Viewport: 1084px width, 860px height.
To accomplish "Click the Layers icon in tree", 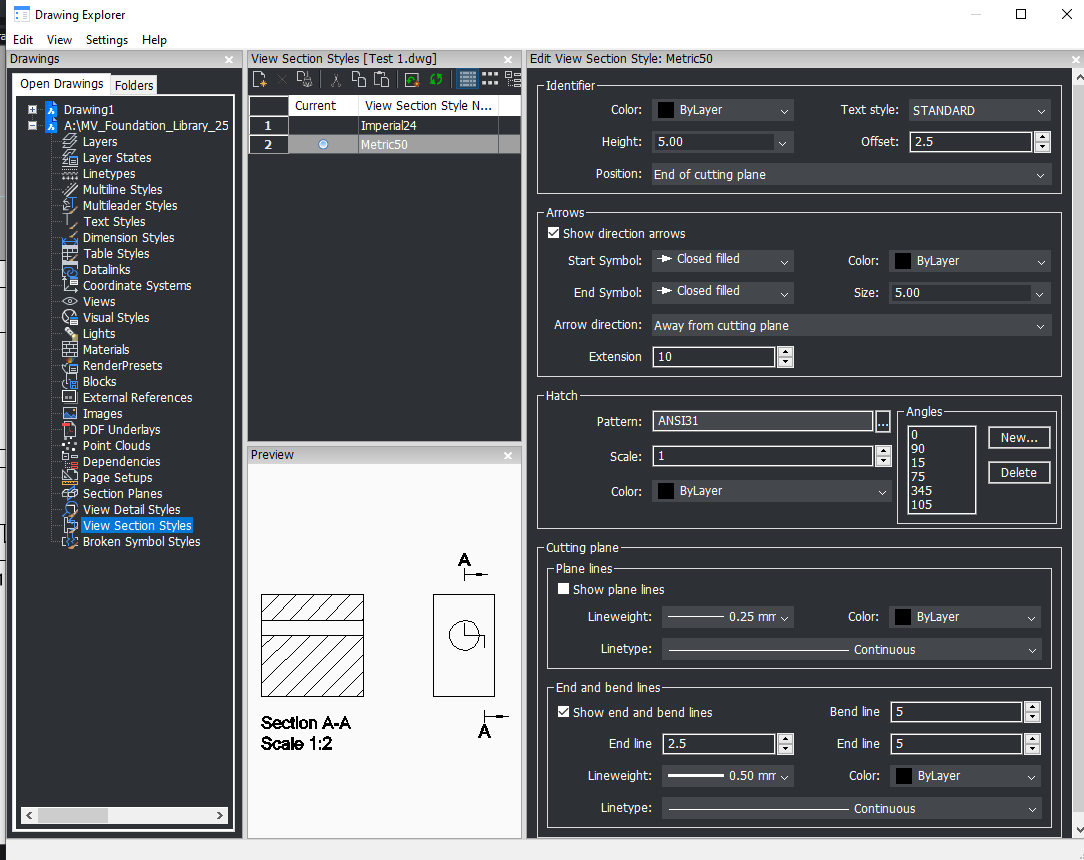I will (x=70, y=142).
